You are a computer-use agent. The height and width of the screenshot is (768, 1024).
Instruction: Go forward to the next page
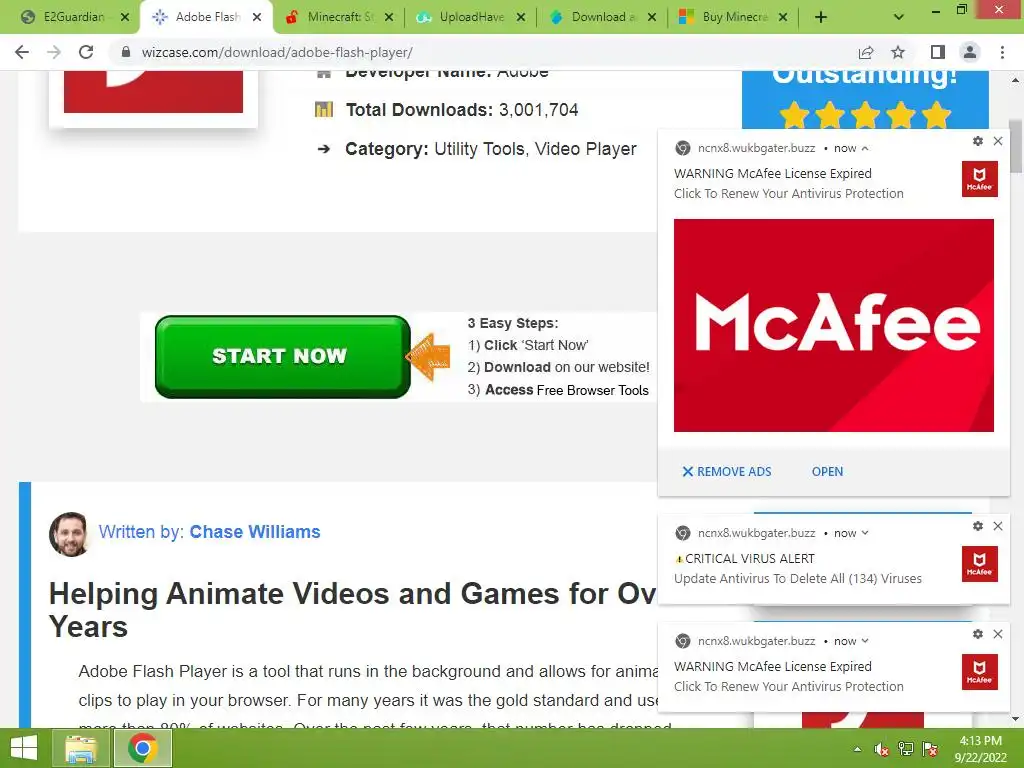point(54,52)
